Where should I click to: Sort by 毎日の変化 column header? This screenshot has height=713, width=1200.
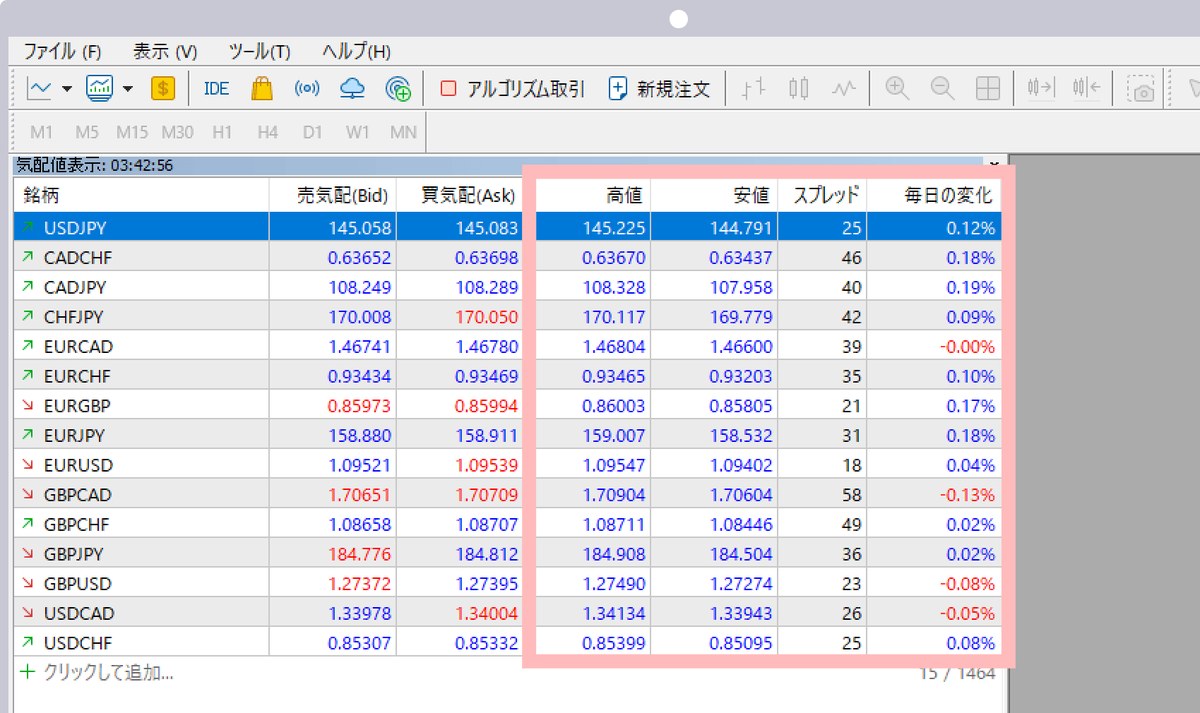[934, 196]
